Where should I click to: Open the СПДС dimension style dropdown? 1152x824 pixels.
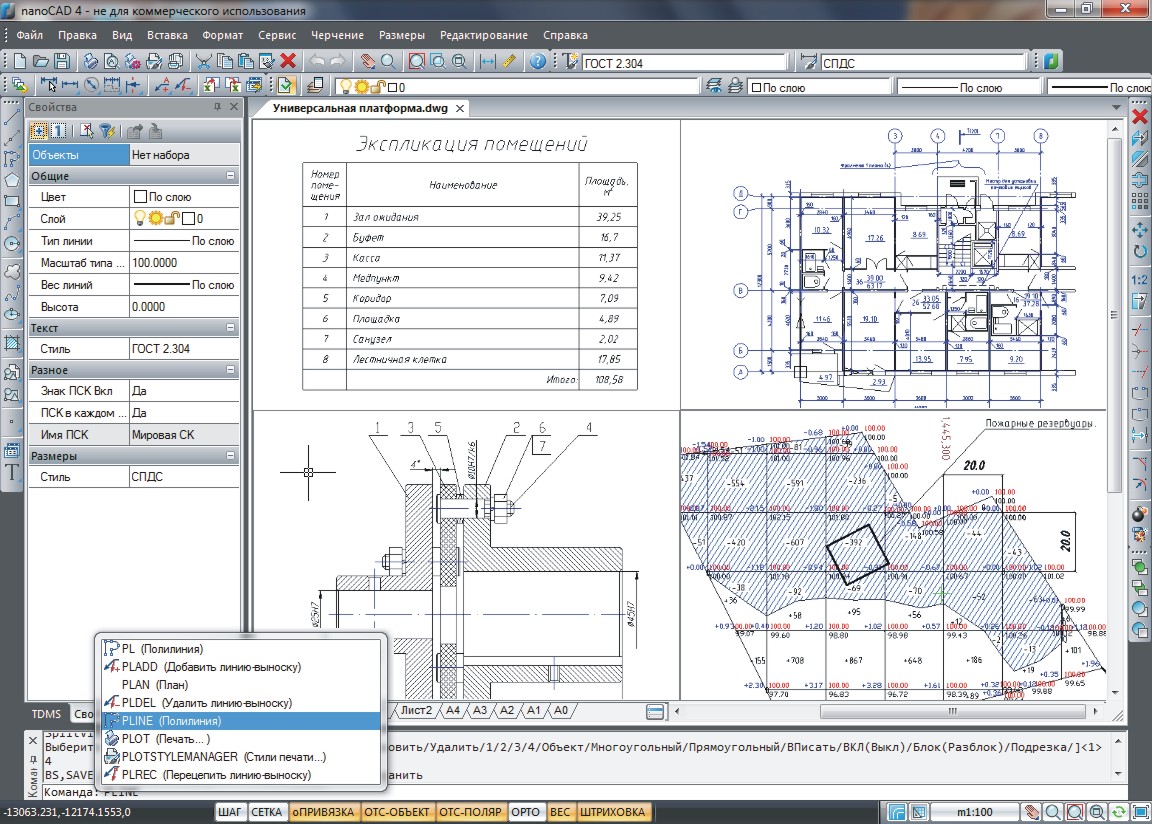922,63
